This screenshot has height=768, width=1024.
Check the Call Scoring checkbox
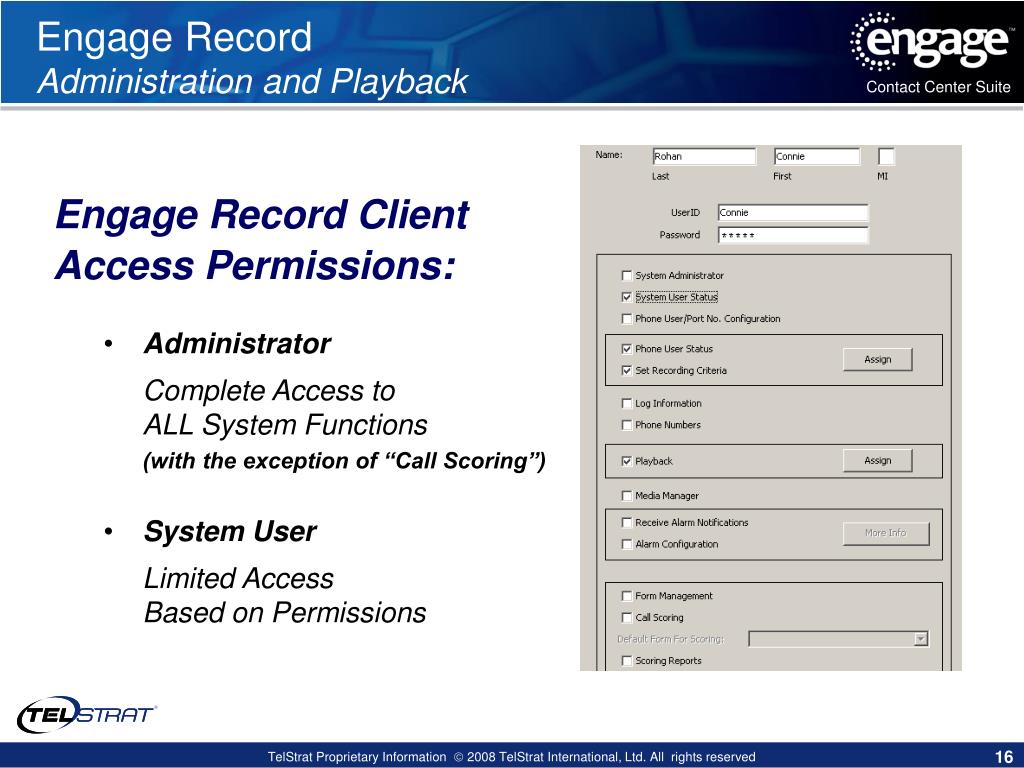tap(627, 617)
